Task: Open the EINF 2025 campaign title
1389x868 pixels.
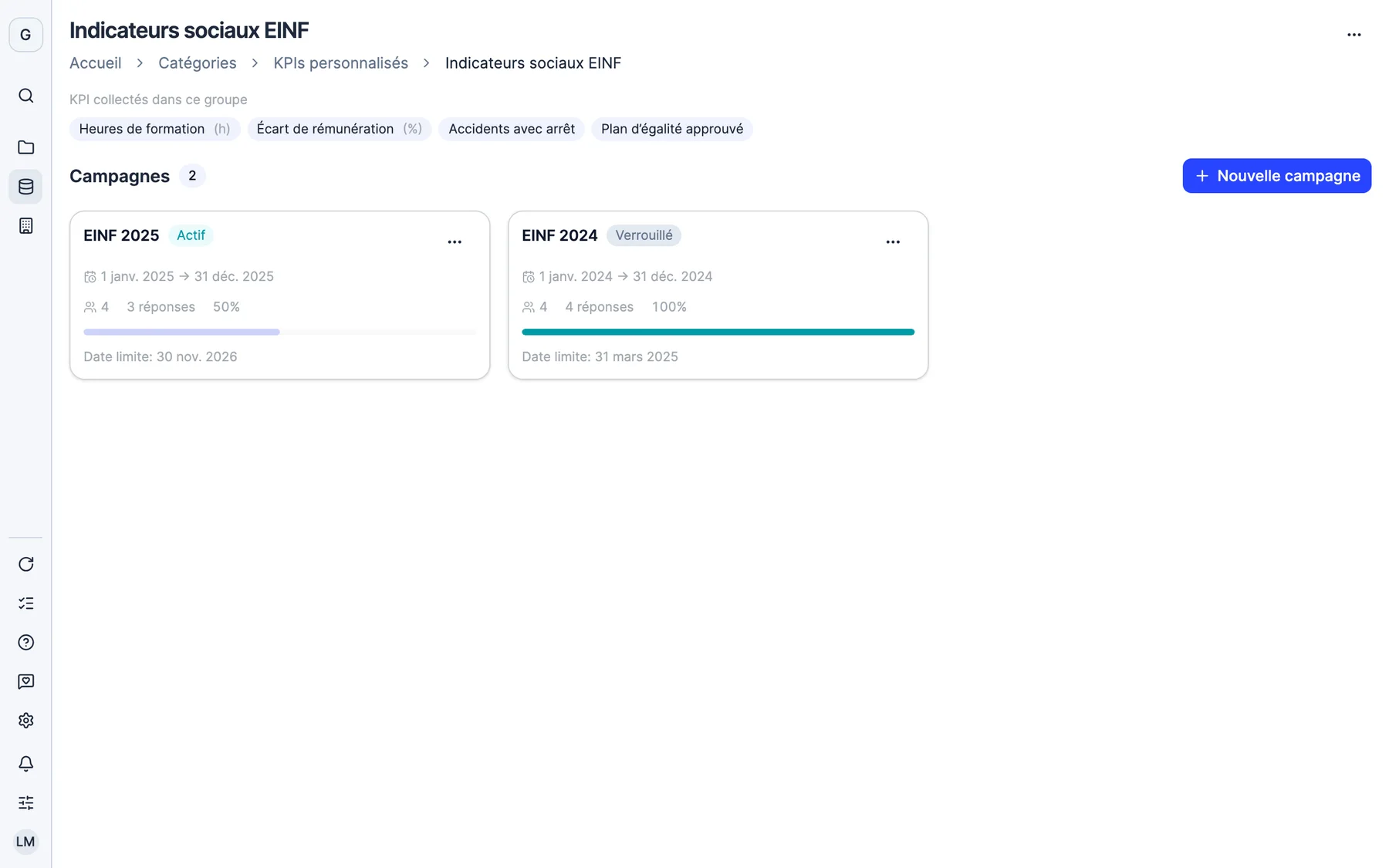Action: (x=121, y=235)
